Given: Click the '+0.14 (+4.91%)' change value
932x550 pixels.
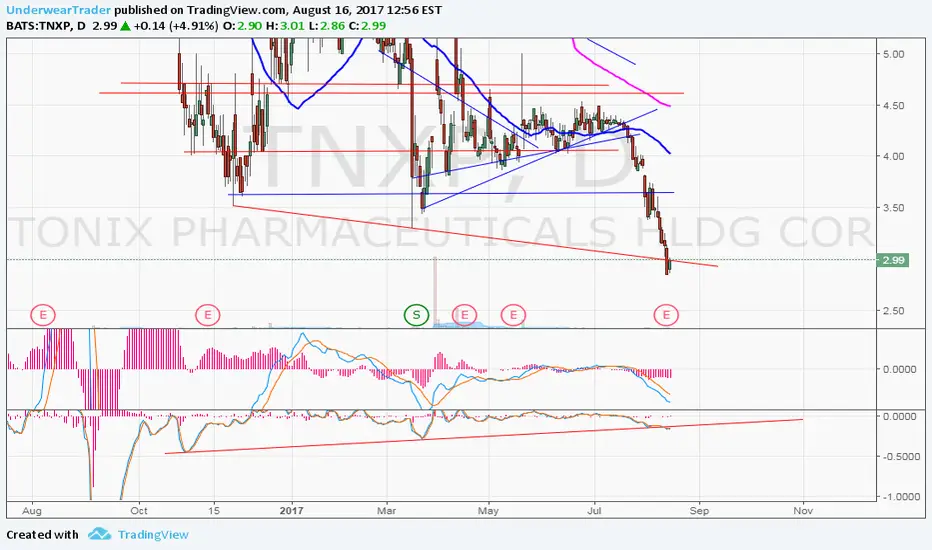Looking at the screenshot, I should pos(175,26).
